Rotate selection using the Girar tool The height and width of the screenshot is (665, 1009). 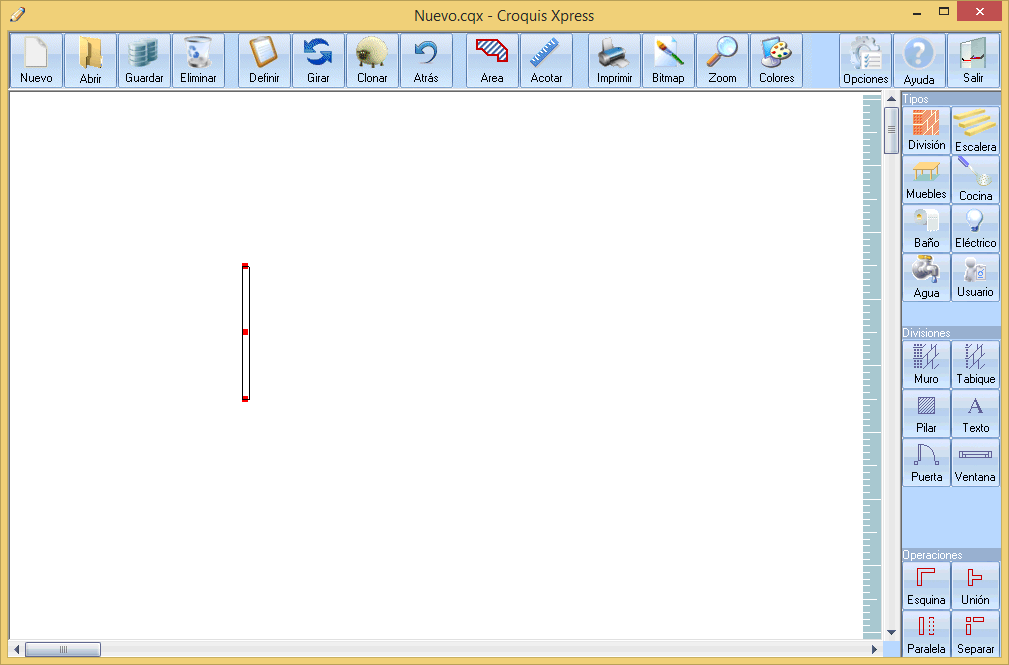(318, 61)
